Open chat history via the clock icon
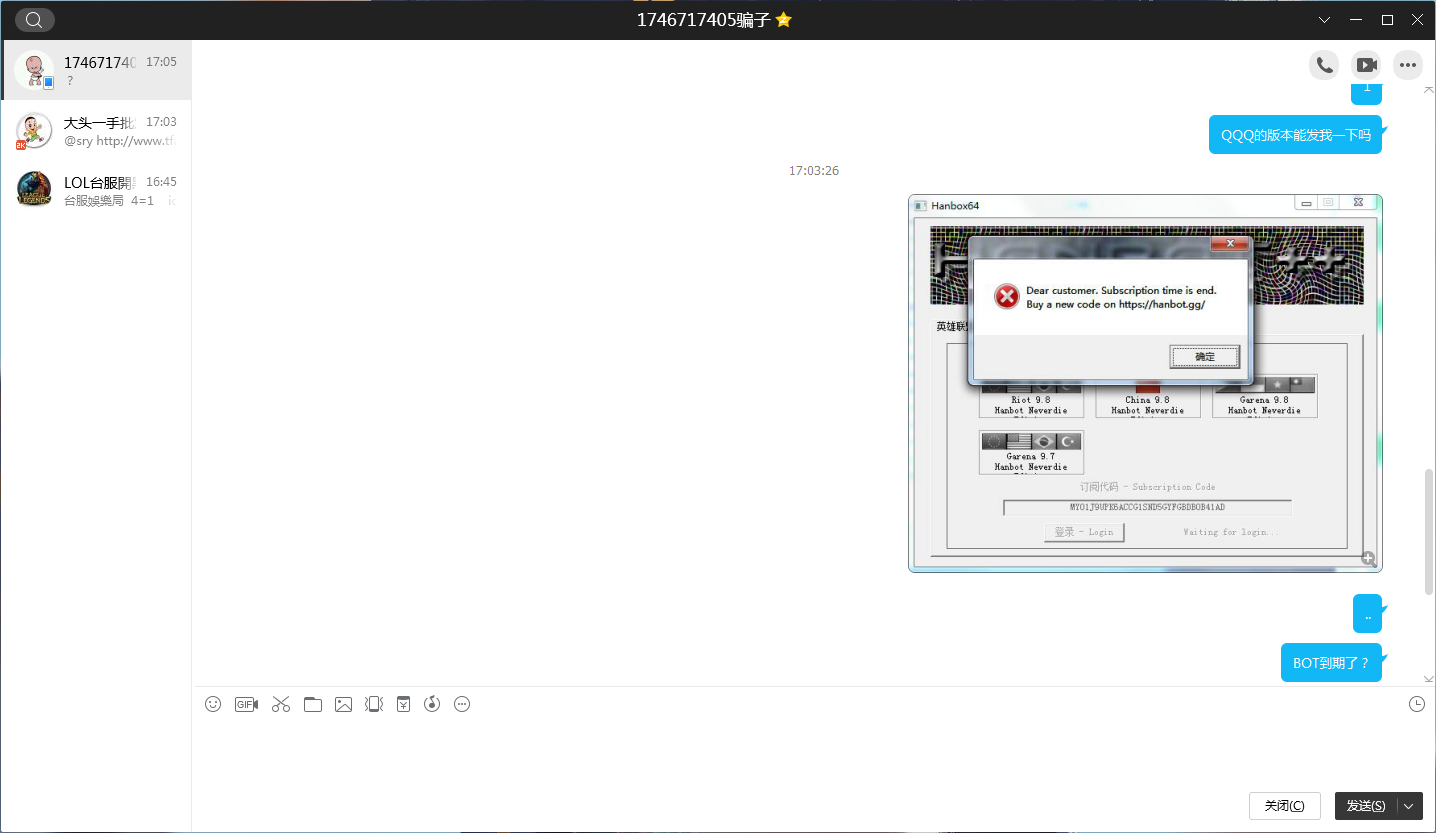Viewport: 1436px width, 833px height. 1417,704
